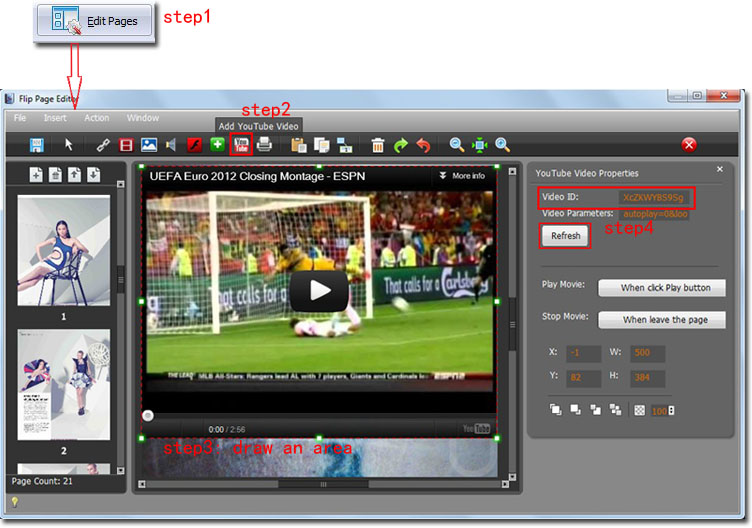752x528 pixels.
Task: Click the Add Page icon above thumbnails
Action: pyautogui.click(x=36, y=175)
